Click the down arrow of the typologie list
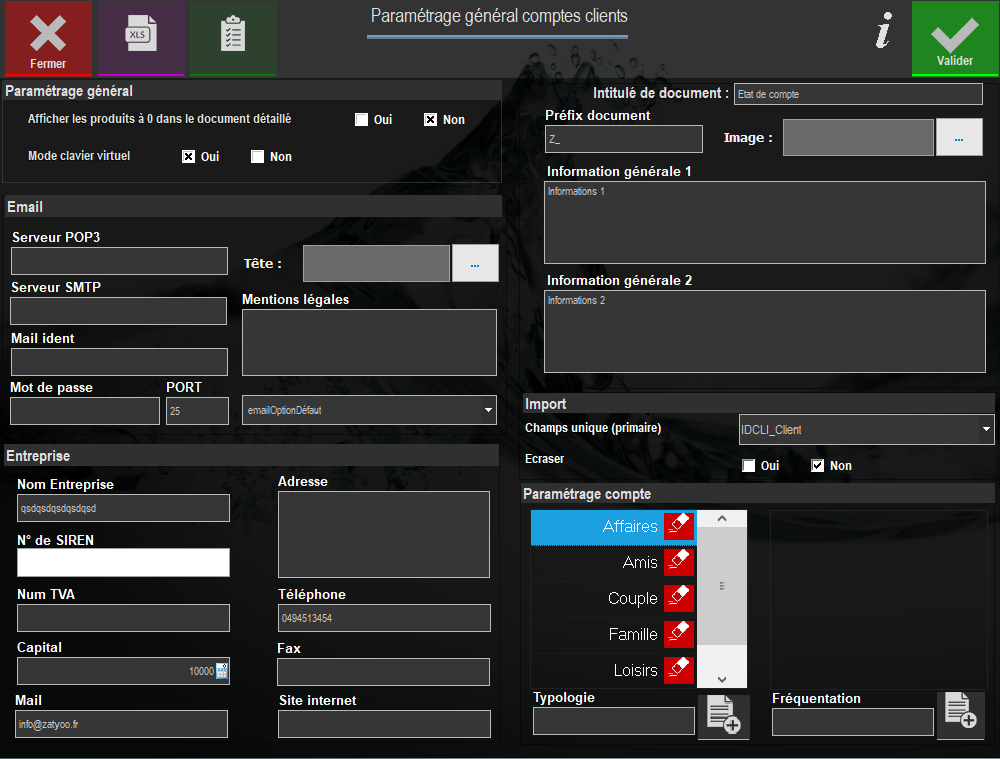This screenshot has width=1000, height=759. [722, 679]
